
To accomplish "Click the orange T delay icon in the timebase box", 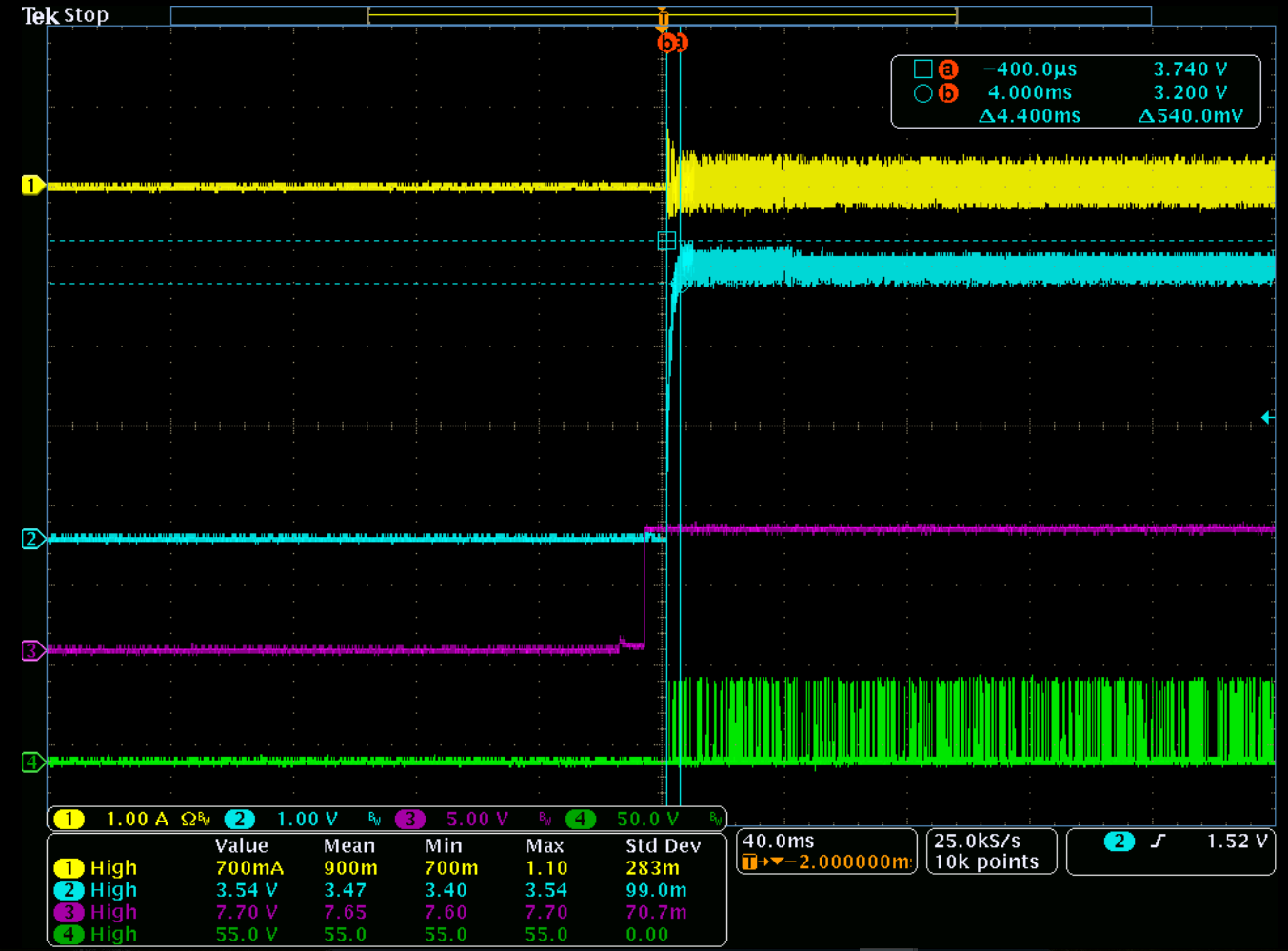I will pyautogui.click(x=750, y=862).
